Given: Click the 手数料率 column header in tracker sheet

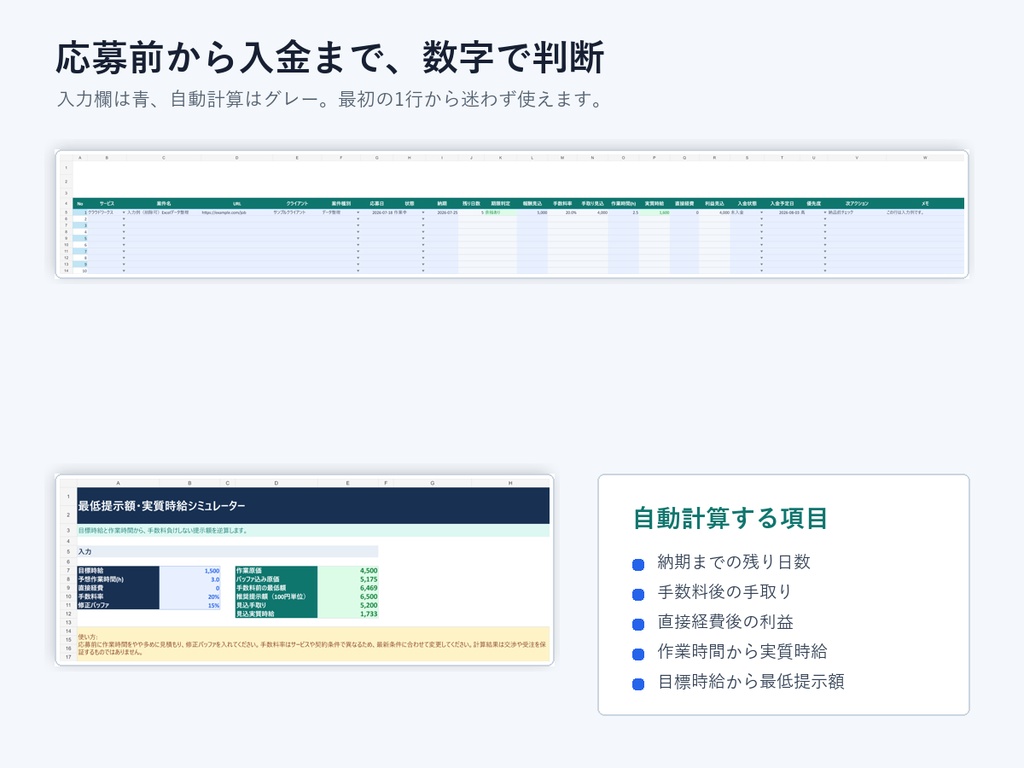Looking at the screenshot, I should 562,204.
